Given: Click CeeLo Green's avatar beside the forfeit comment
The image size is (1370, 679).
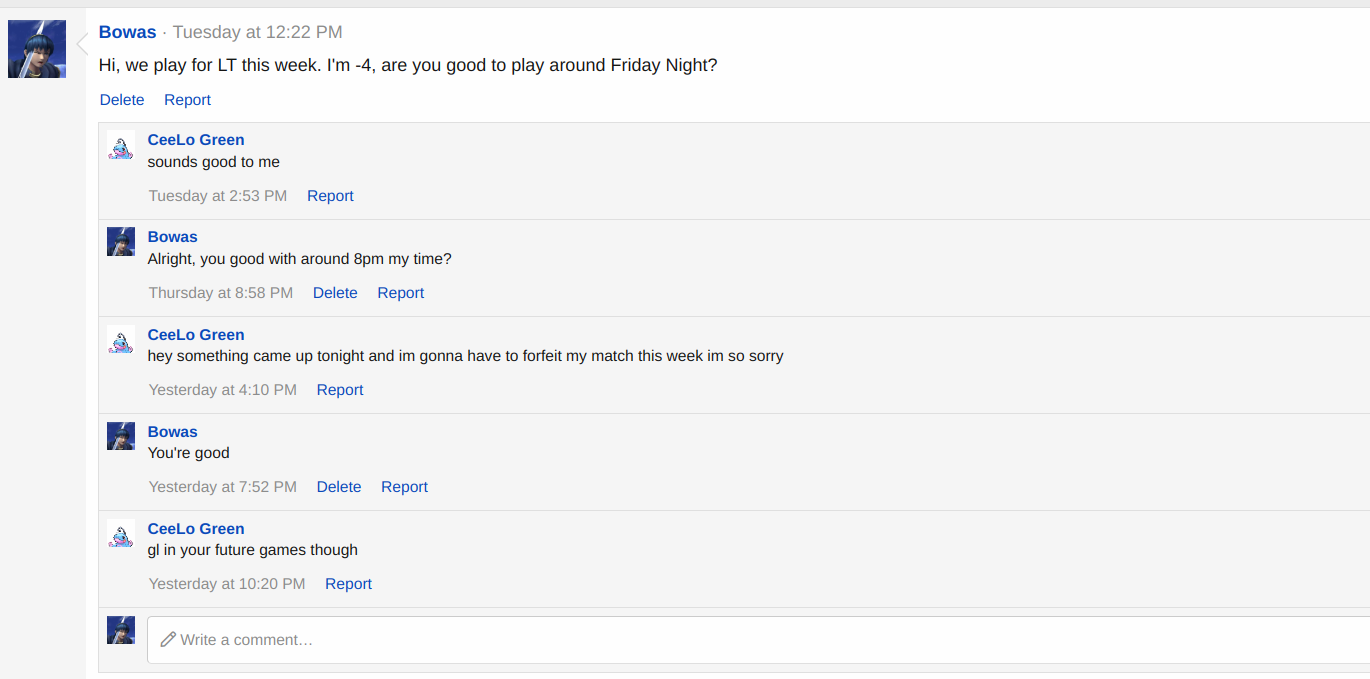Looking at the screenshot, I should (x=121, y=339).
